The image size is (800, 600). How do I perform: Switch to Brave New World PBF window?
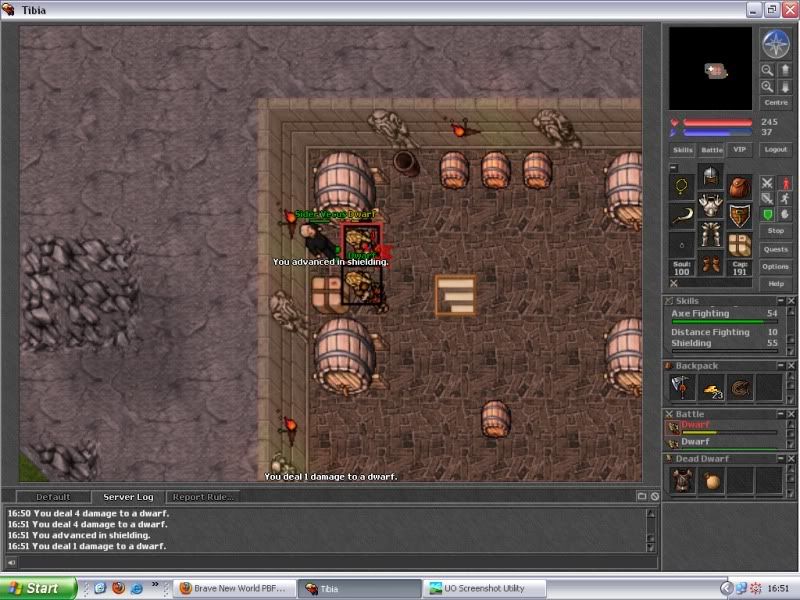[234, 588]
